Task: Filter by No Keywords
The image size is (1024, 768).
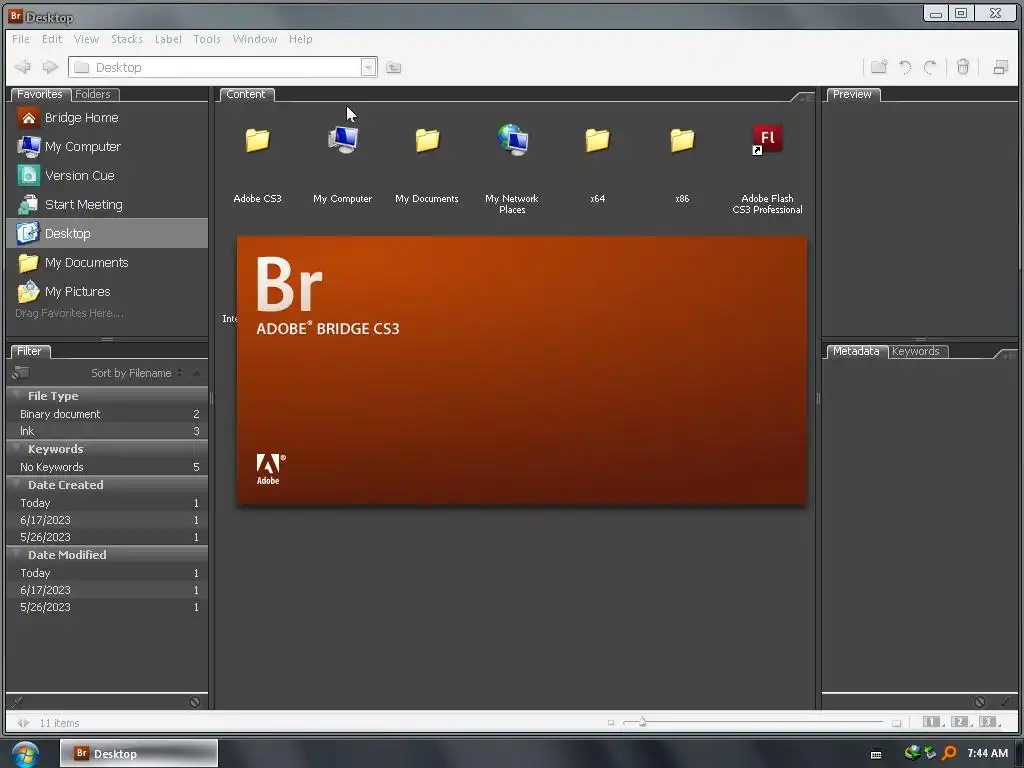Action: (x=107, y=467)
